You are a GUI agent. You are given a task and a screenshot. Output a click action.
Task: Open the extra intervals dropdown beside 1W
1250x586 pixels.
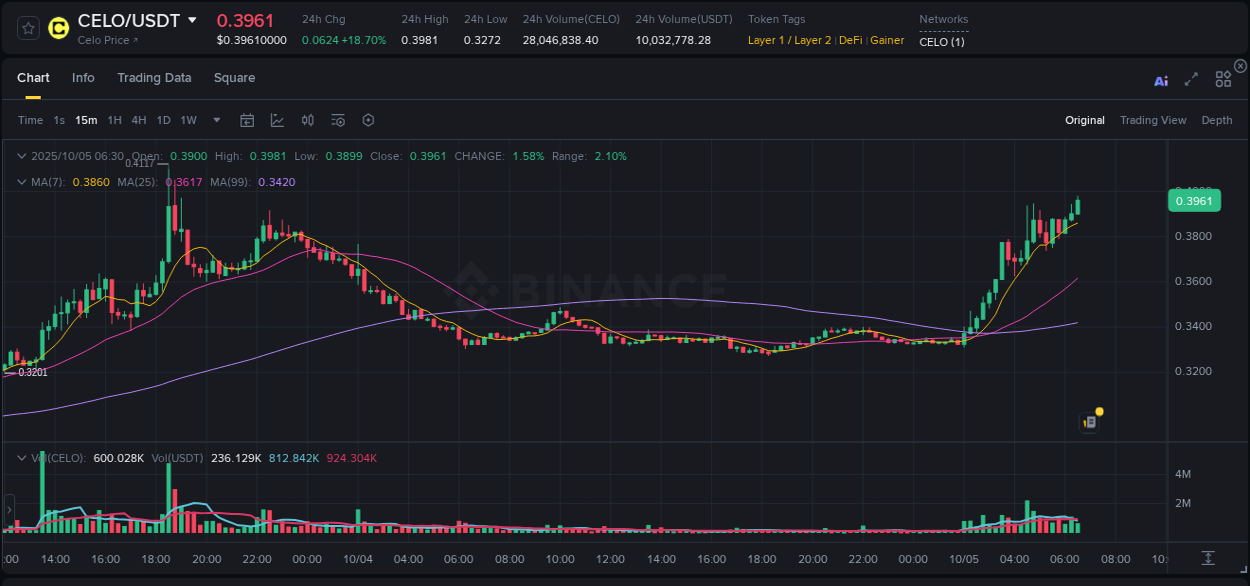(x=214, y=120)
